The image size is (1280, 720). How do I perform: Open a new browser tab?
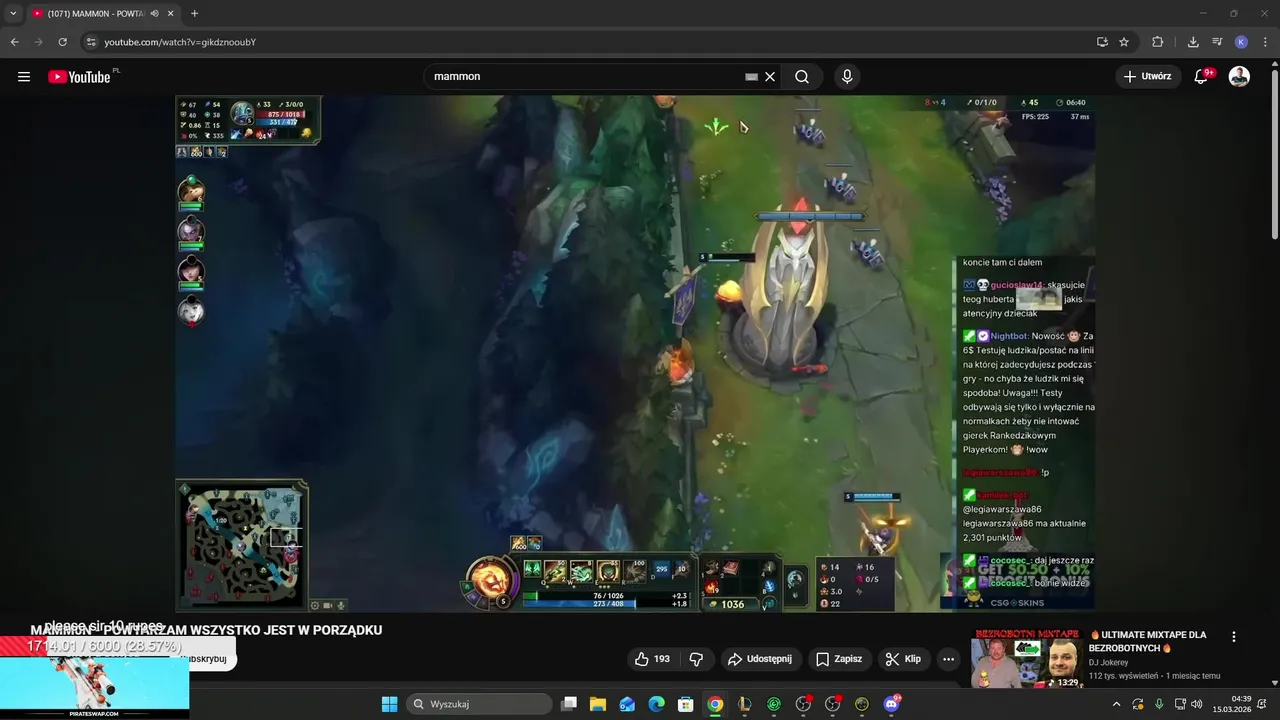pyautogui.click(x=194, y=13)
